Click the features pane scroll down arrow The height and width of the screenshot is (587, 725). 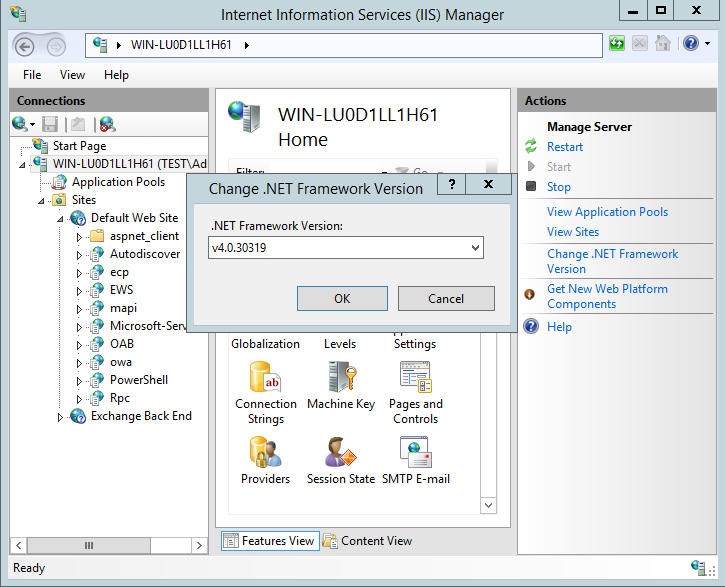click(x=489, y=505)
